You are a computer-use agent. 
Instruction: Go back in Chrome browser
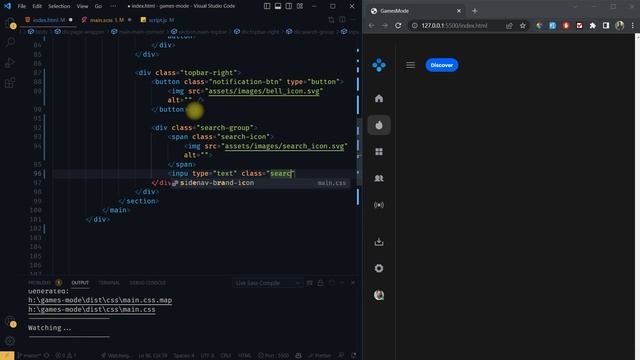tap(371, 25)
